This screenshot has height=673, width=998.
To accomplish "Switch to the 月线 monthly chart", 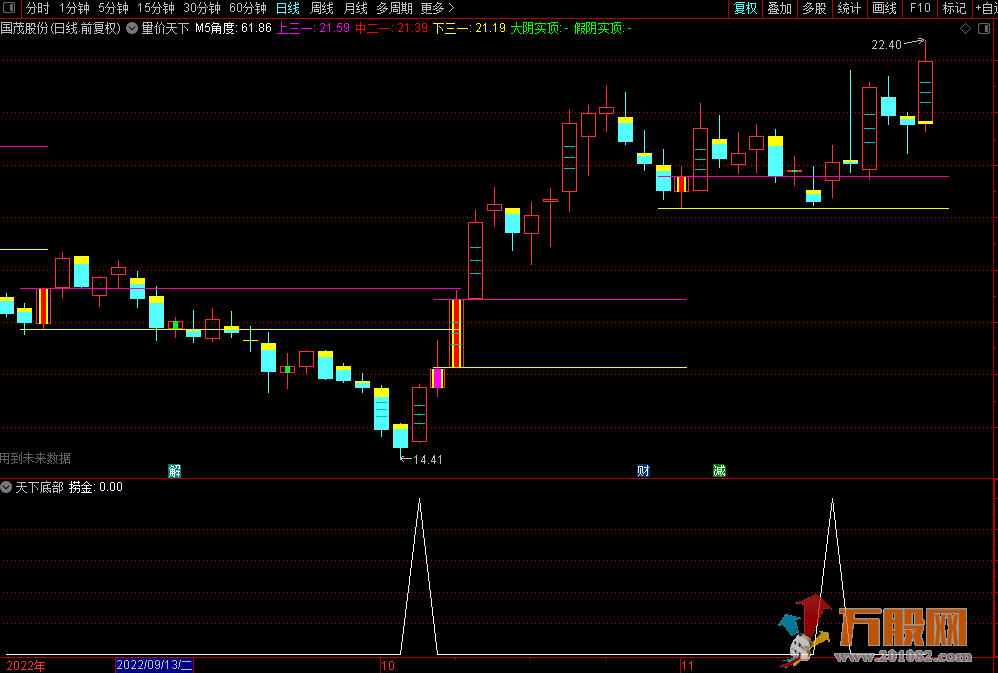I will pos(355,8).
